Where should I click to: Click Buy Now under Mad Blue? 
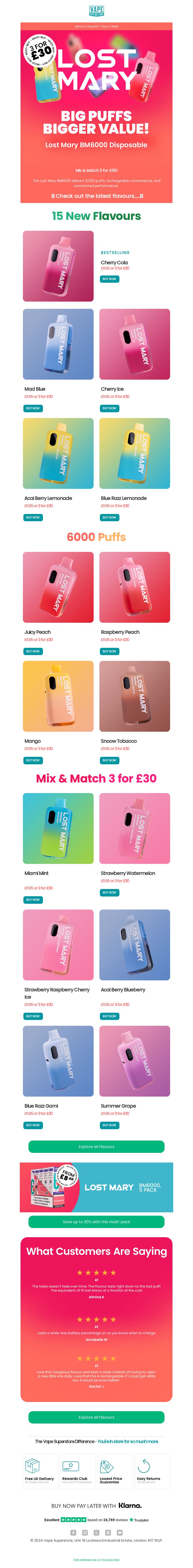coord(33,408)
